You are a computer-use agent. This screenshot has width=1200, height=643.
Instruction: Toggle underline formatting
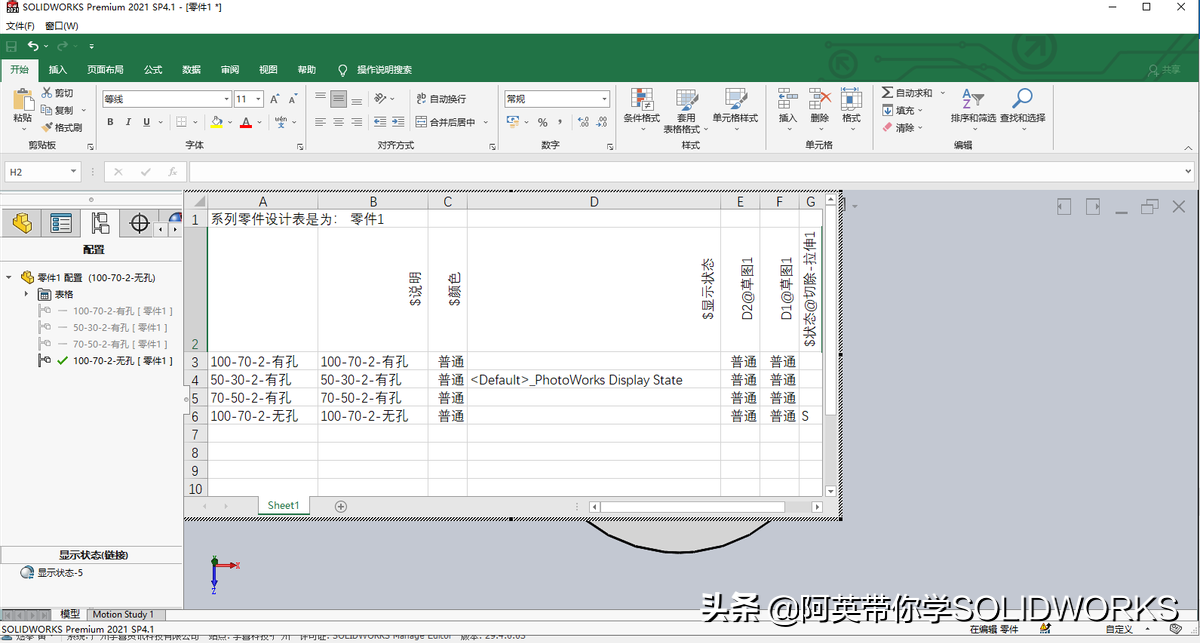coord(146,122)
